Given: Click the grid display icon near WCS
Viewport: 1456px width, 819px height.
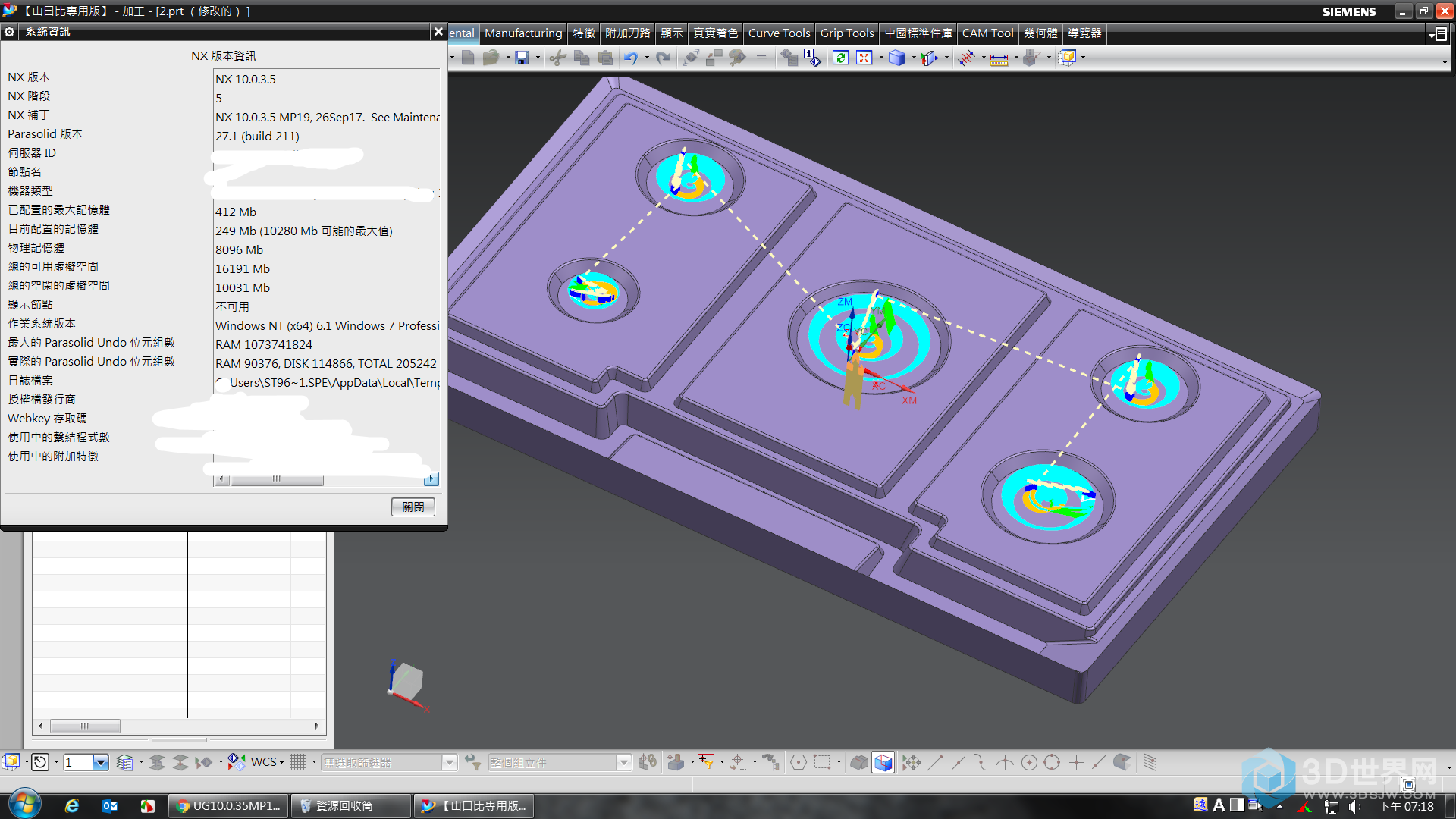Looking at the screenshot, I should [298, 762].
